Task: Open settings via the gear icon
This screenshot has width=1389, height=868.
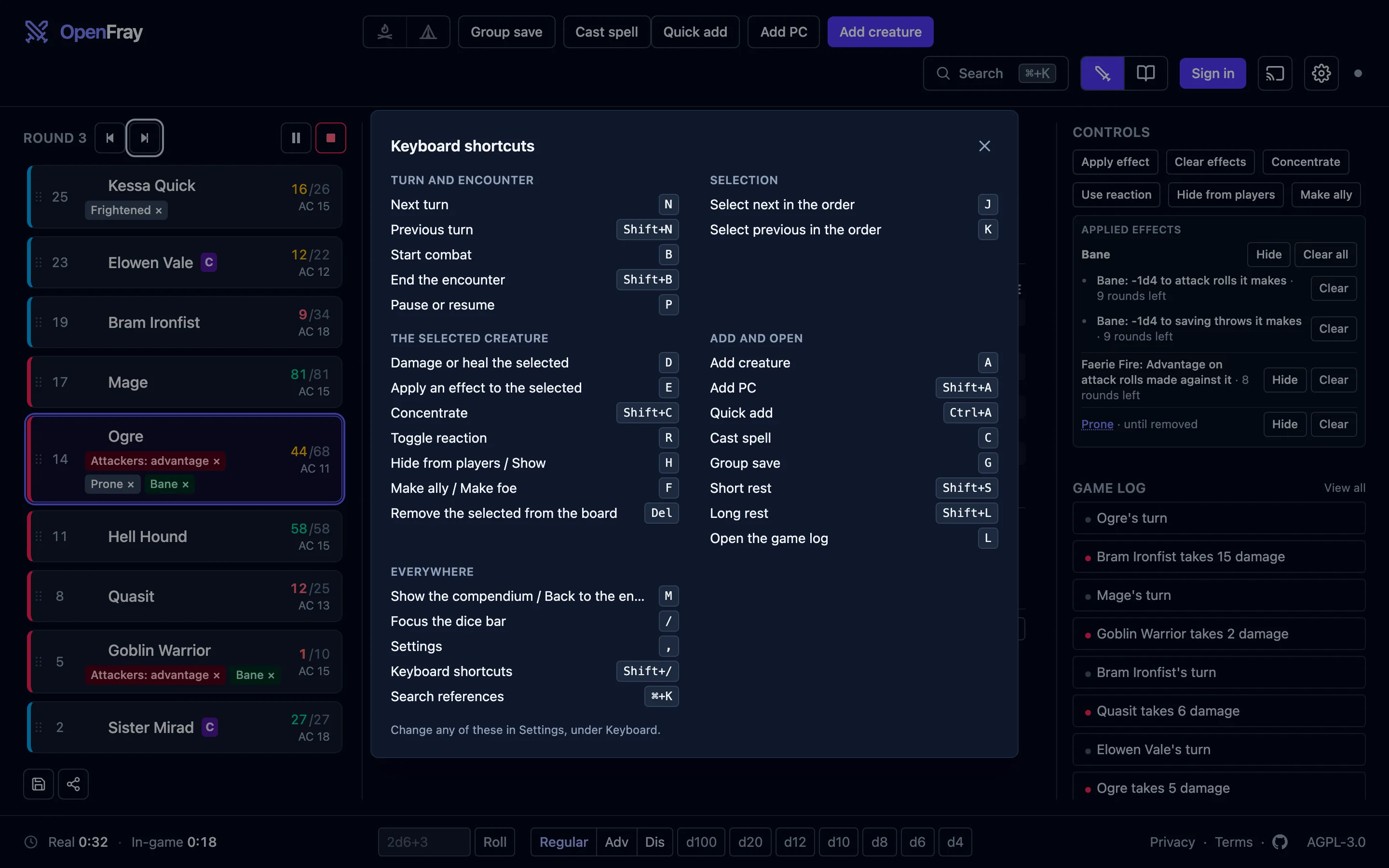Action: [1321, 73]
